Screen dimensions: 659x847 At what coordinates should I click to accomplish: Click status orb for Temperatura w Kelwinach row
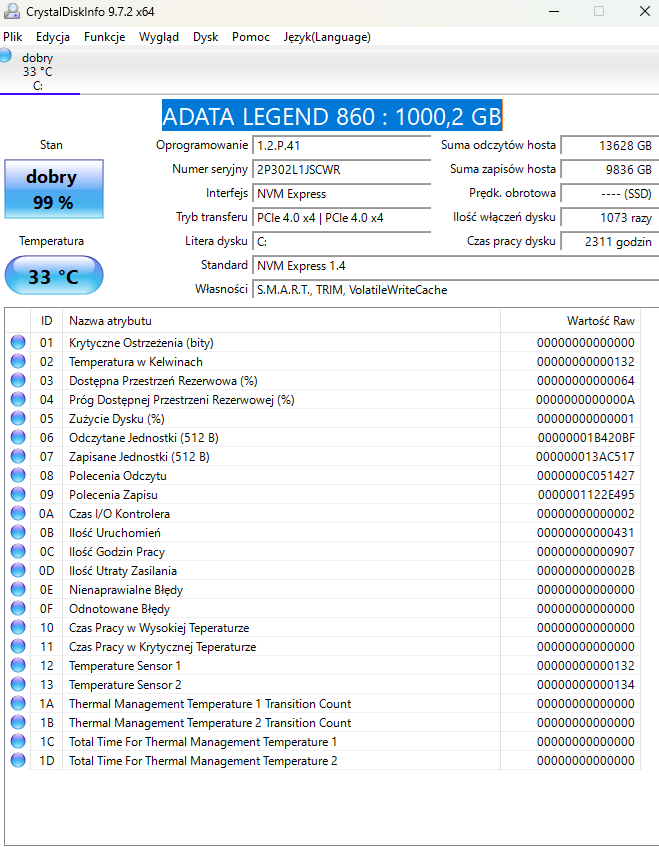pyautogui.click(x=18, y=361)
